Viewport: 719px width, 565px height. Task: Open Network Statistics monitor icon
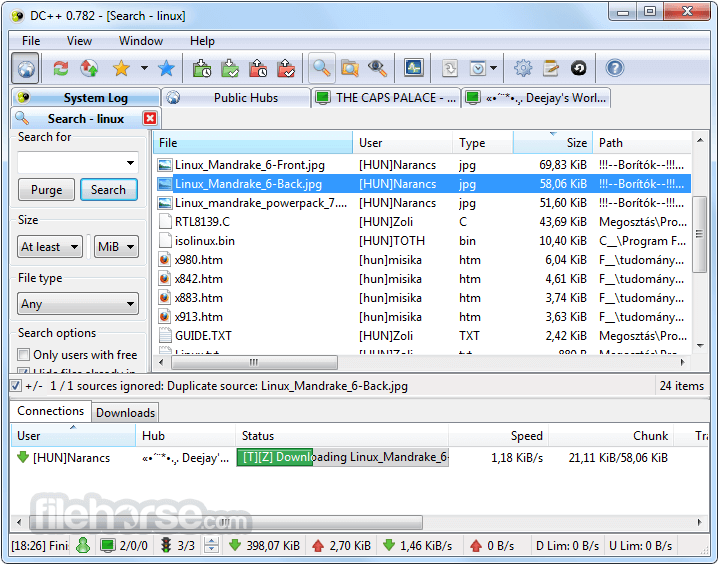click(x=414, y=68)
